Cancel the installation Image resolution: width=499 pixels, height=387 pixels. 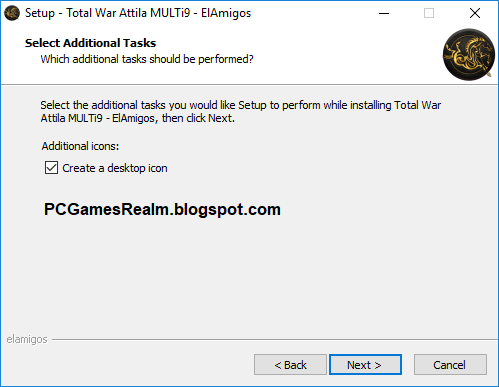click(450, 365)
